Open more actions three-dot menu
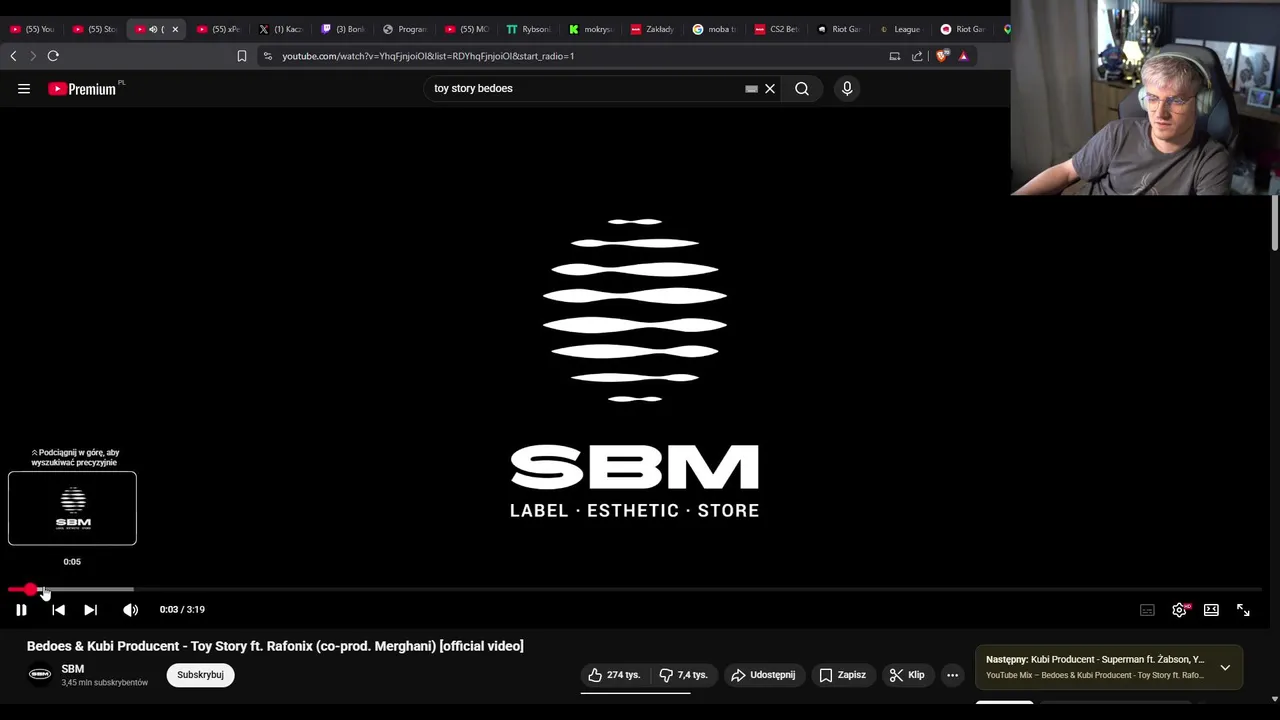 (x=952, y=675)
